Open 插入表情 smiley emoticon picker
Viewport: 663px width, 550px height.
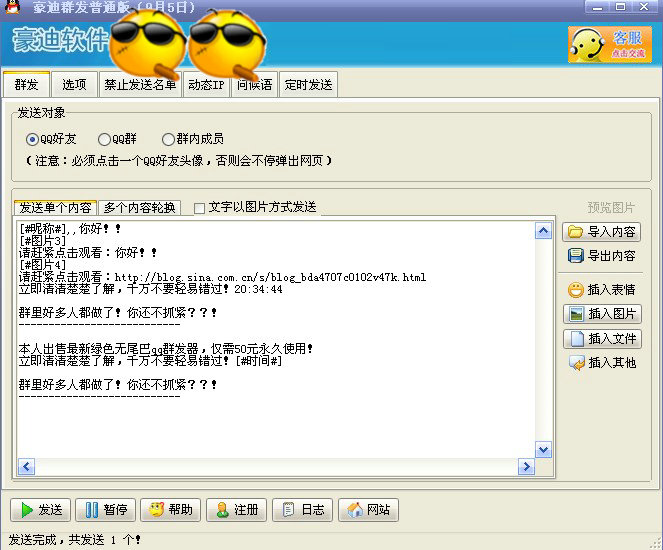pos(601,290)
